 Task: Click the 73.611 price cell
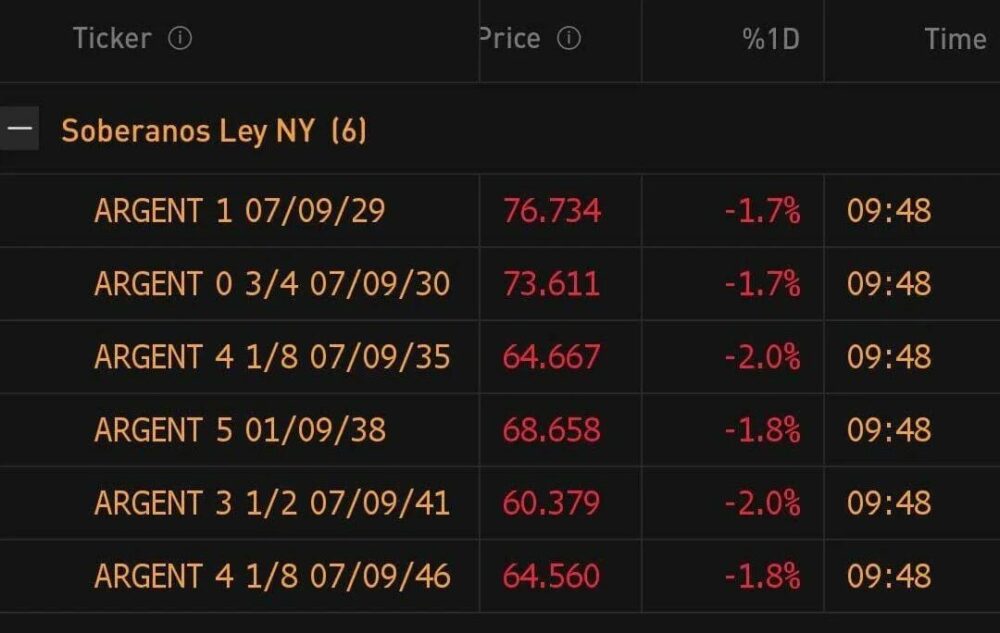(x=551, y=284)
